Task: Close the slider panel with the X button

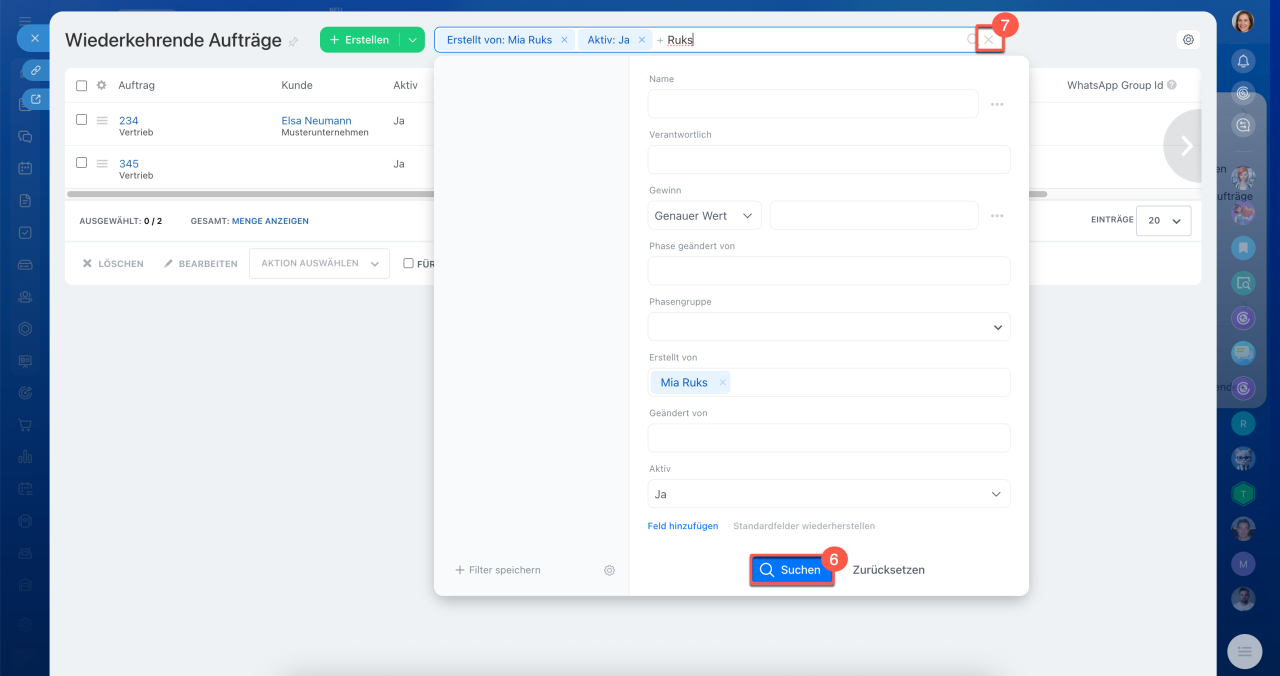Action: [34, 38]
